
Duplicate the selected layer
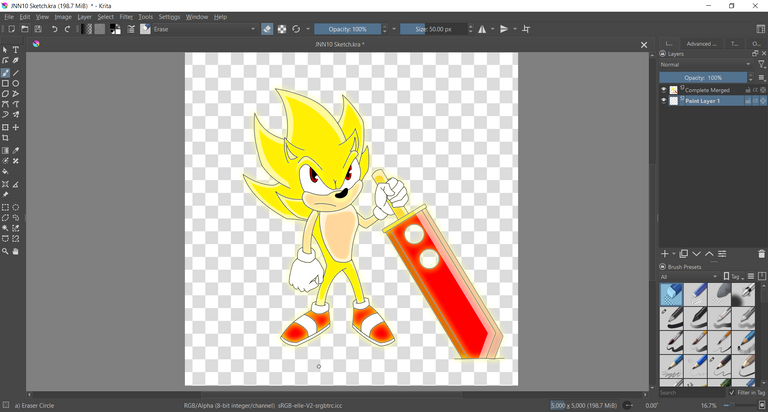point(684,254)
